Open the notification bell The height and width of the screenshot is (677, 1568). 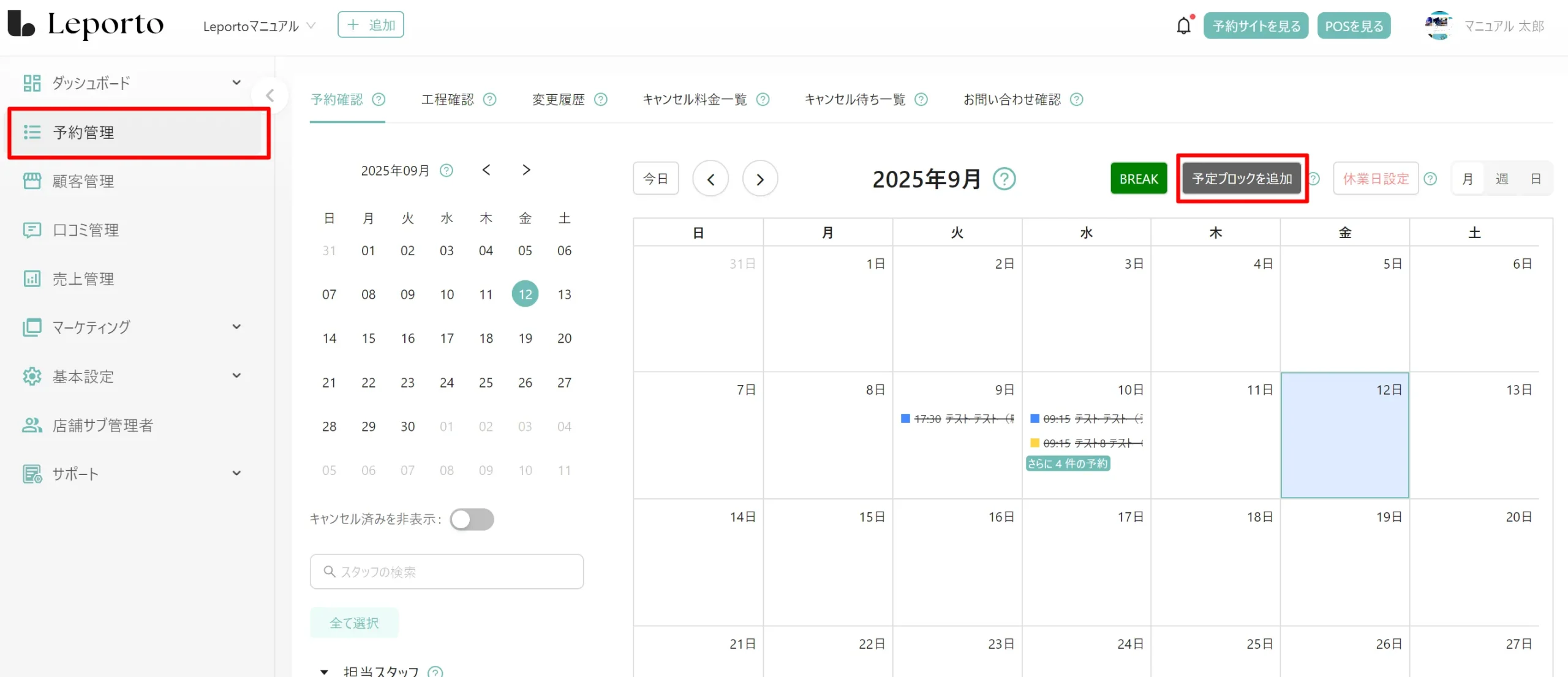click(1183, 26)
